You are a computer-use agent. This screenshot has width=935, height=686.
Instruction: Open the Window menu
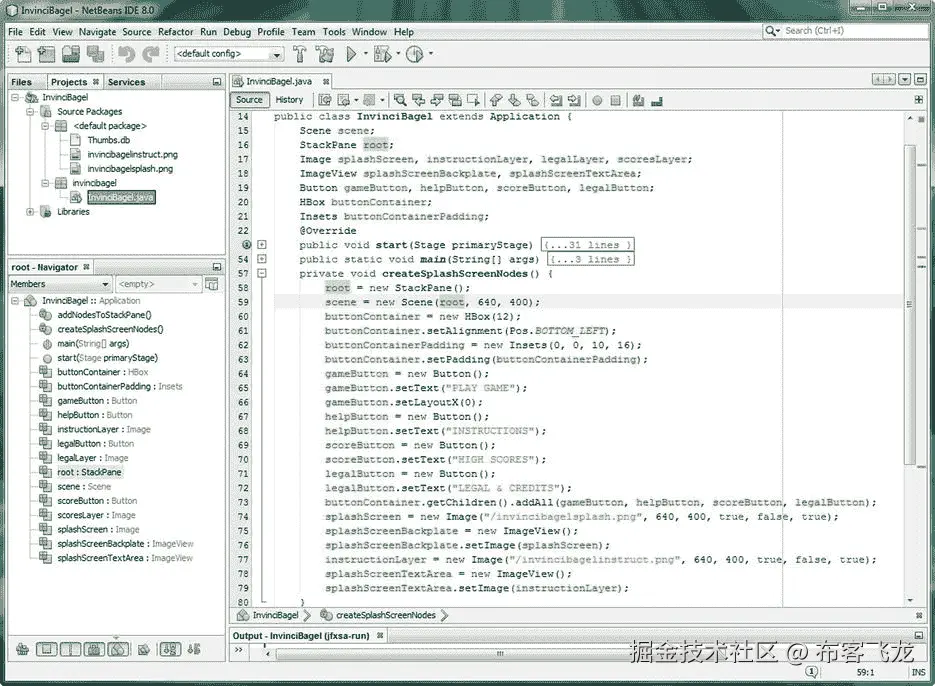(x=369, y=32)
